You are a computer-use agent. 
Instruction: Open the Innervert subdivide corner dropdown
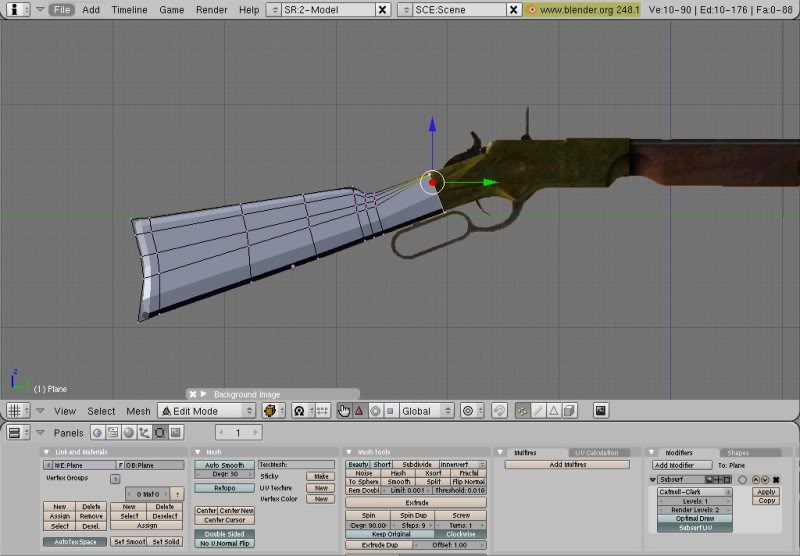click(x=462, y=465)
